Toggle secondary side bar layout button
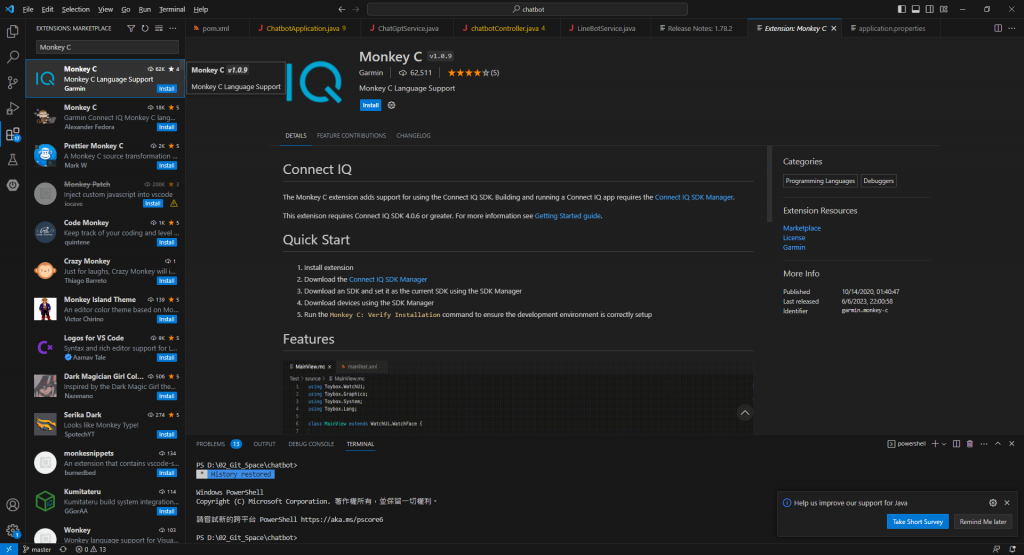Image resolution: width=1024 pixels, height=555 pixels. coord(929,9)
